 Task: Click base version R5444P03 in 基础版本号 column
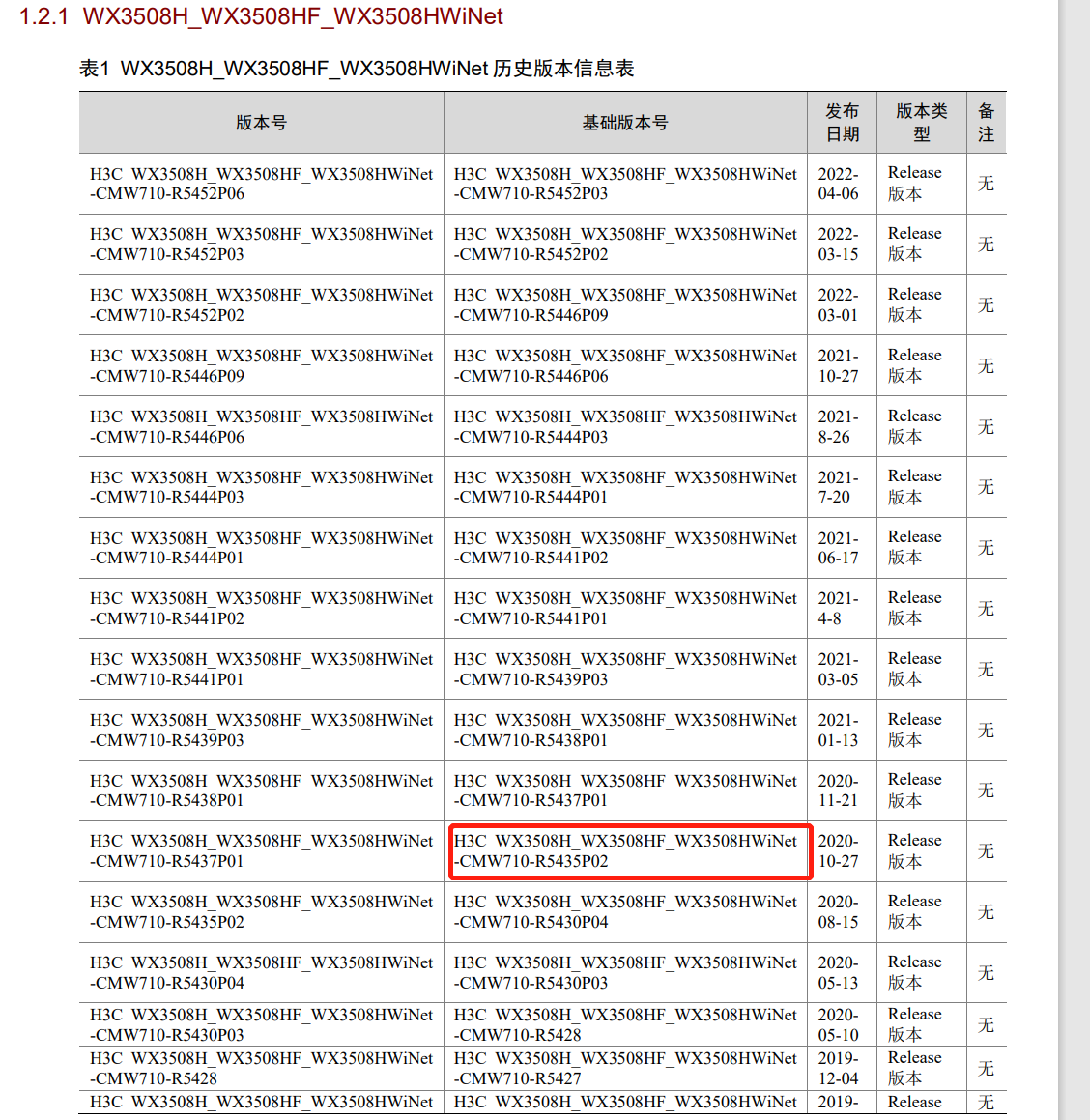pos(625,426)
